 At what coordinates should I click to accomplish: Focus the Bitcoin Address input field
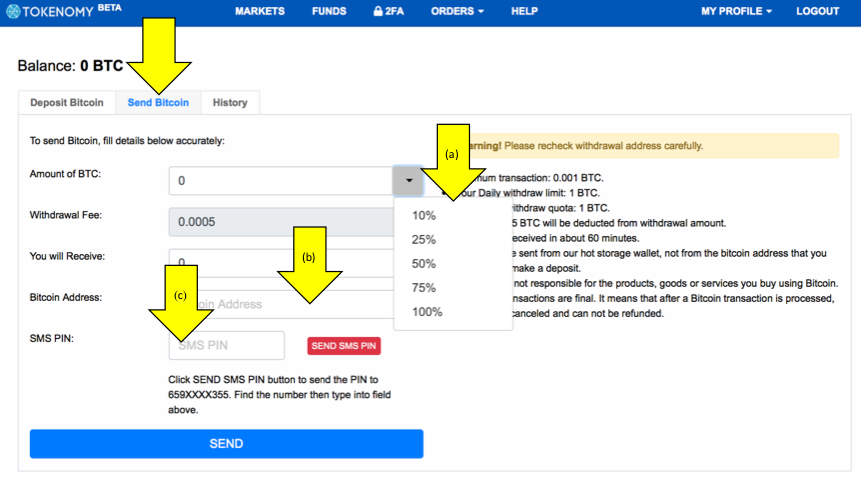(281, 304)
